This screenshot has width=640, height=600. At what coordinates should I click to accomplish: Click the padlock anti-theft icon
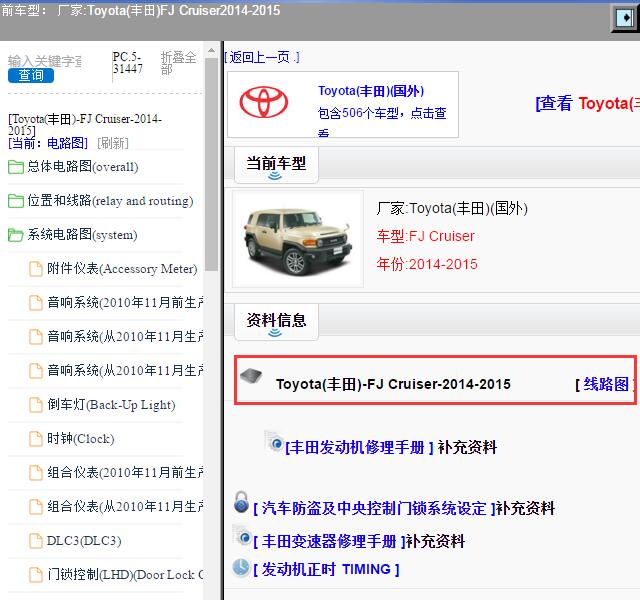point(241,502)
